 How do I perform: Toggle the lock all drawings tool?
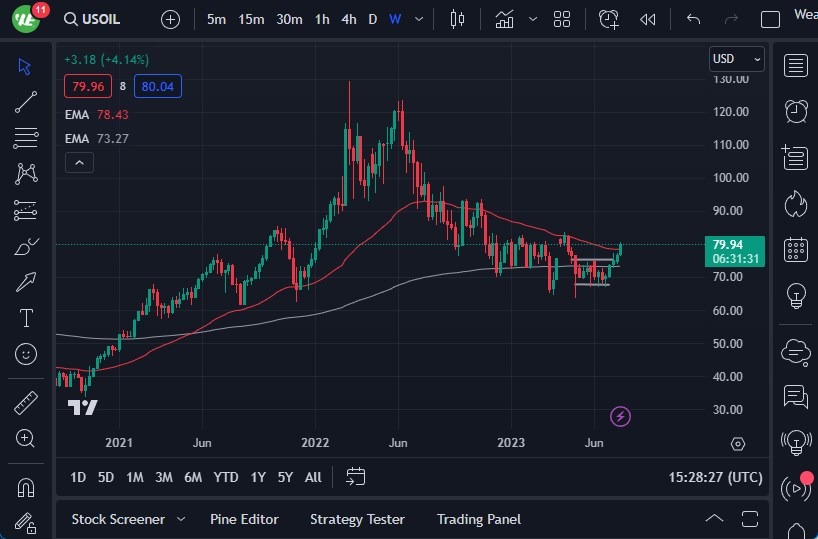[x=26, y=522]
